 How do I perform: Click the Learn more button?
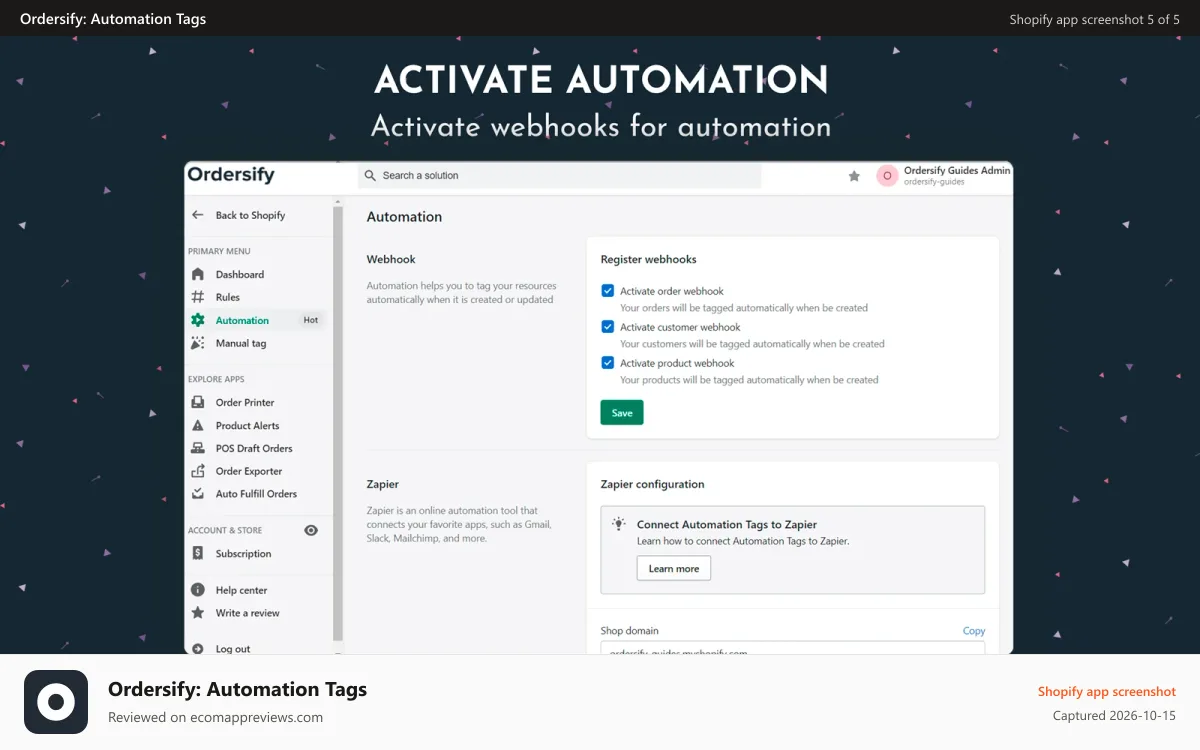pyautogui.click(x=674, y=568)
